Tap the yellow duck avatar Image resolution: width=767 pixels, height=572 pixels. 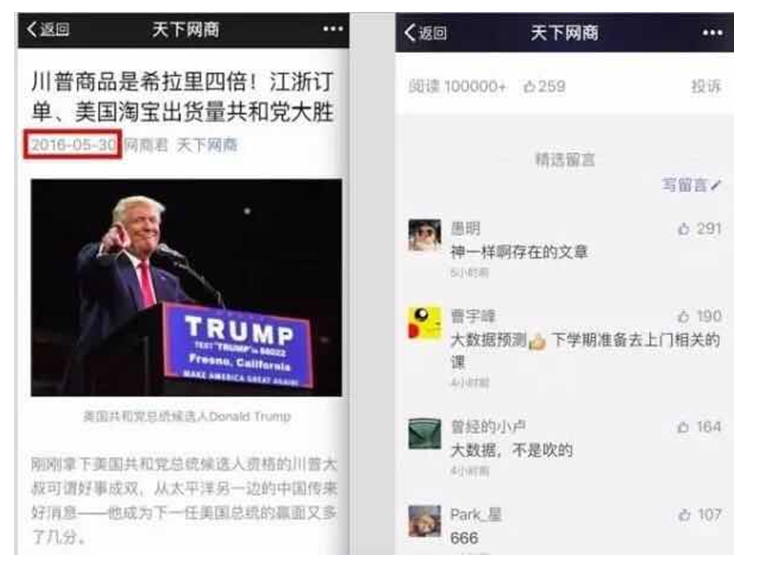point(425,323)
